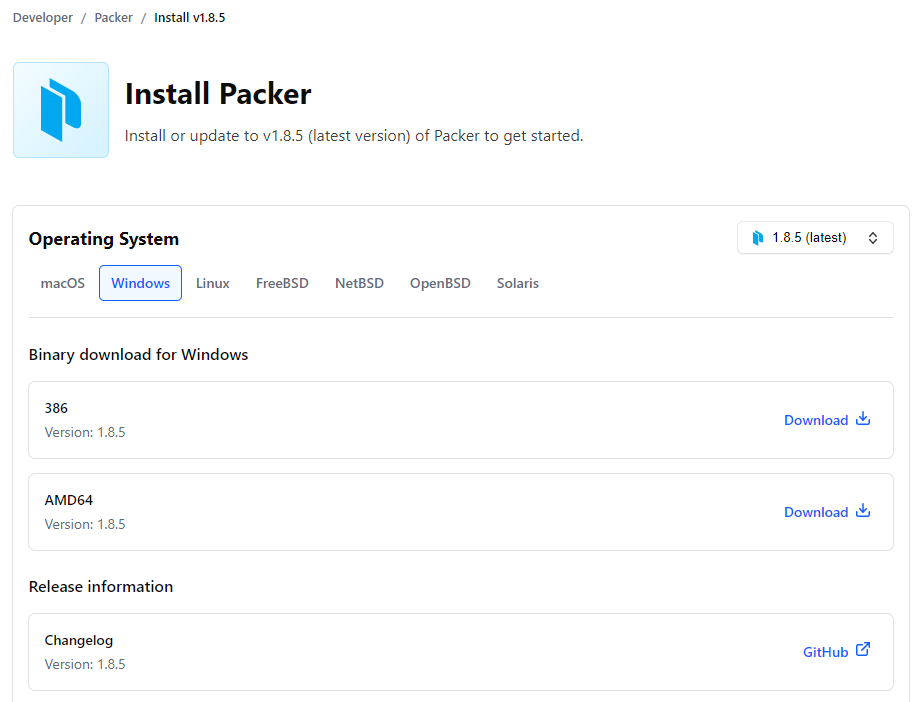The image size is (921, 702).
Task: Select the Windows tab
Action: click(x=140, y=283)
